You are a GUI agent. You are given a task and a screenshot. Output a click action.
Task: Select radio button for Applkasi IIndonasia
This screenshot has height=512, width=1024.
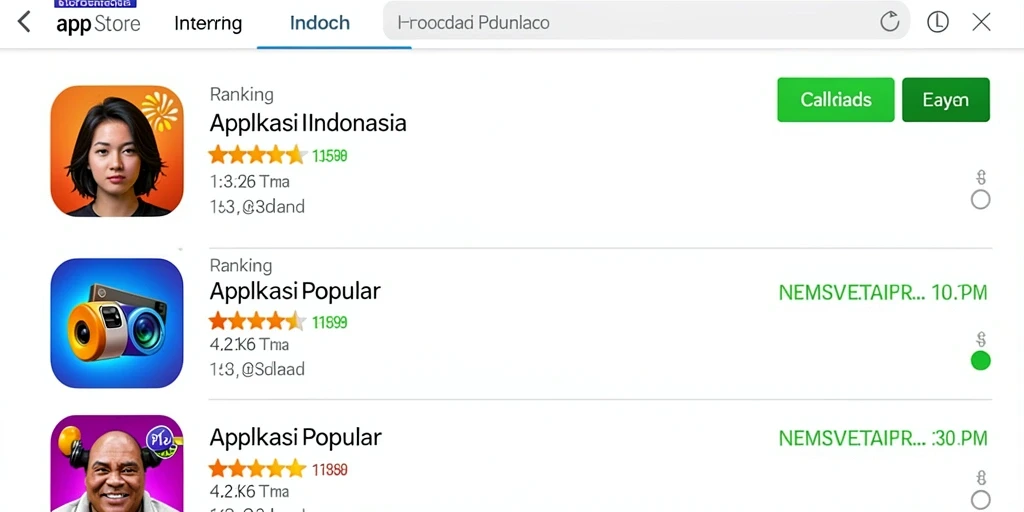980,200
